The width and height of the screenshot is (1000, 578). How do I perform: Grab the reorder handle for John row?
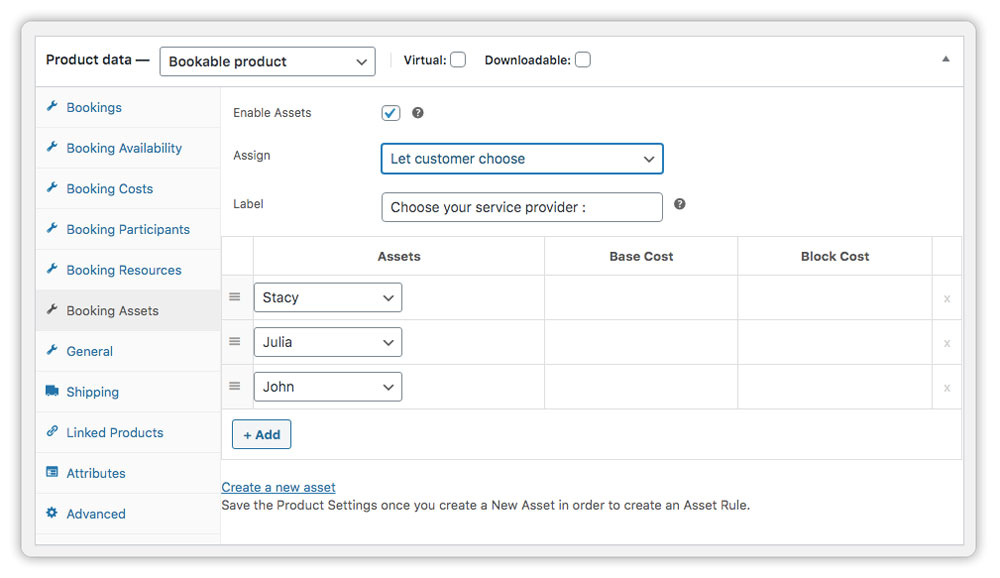click(235, 386)
